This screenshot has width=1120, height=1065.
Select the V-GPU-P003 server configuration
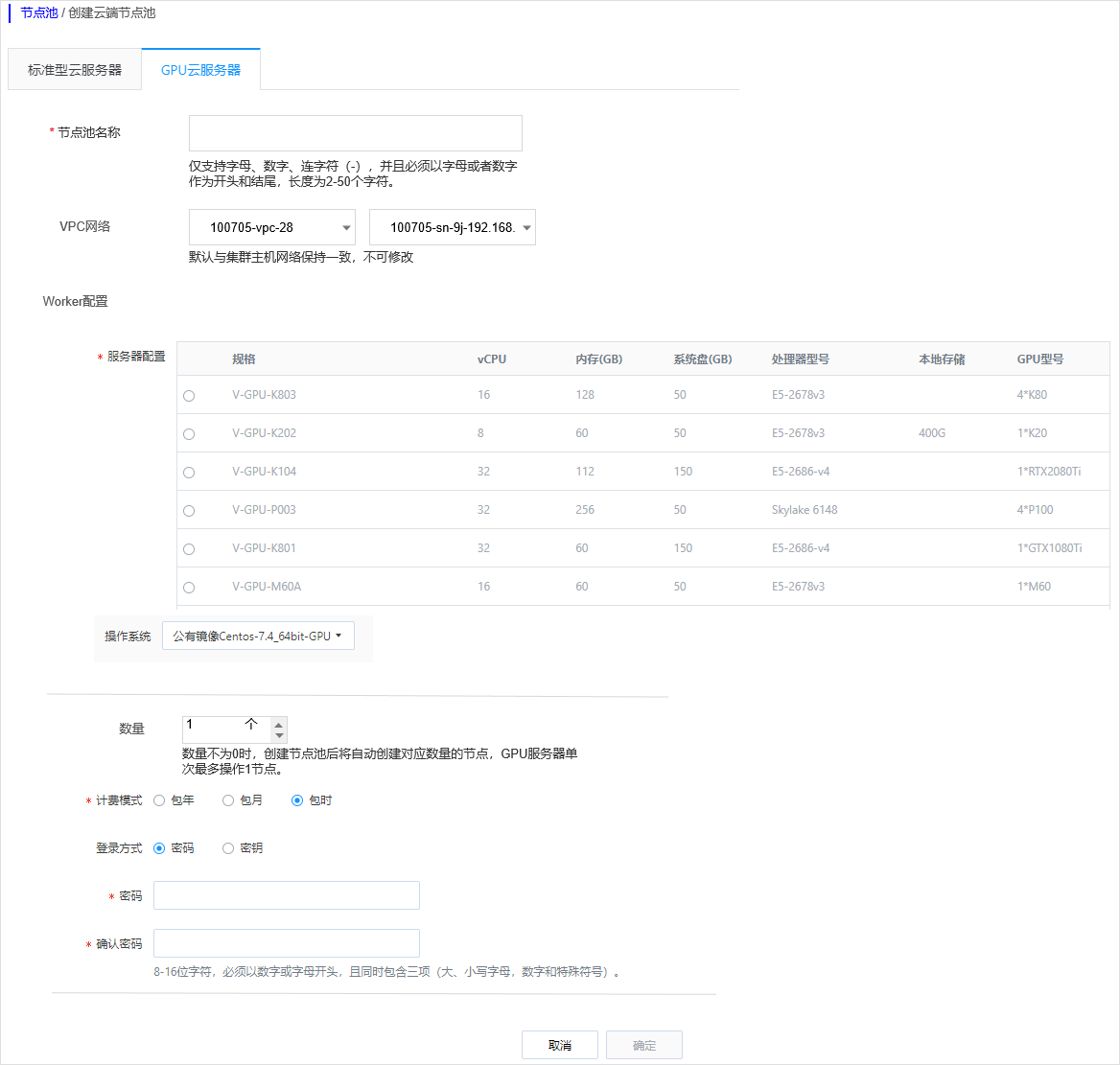click(188, 510)
